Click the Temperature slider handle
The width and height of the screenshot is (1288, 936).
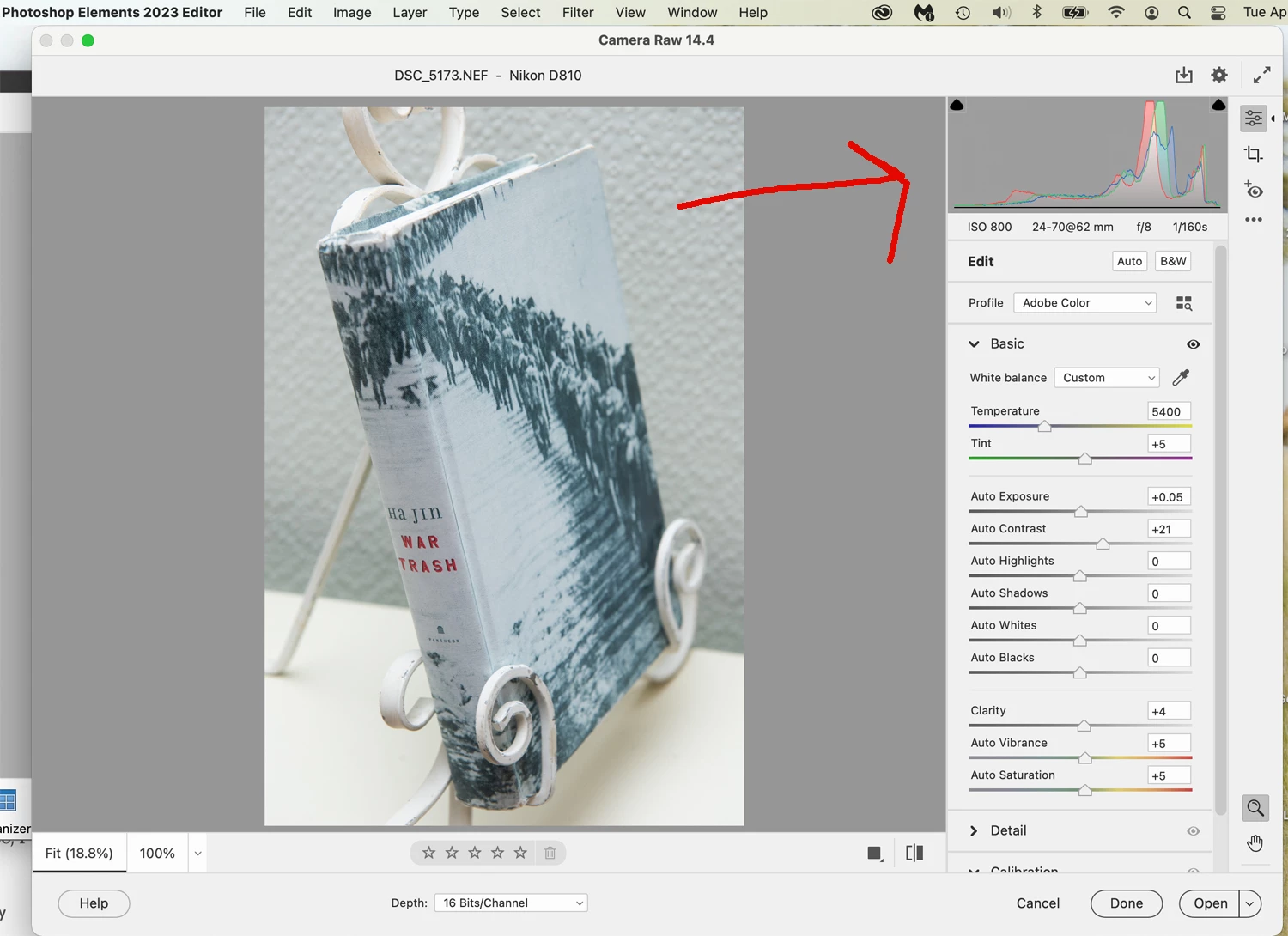tap(1044, 426)
